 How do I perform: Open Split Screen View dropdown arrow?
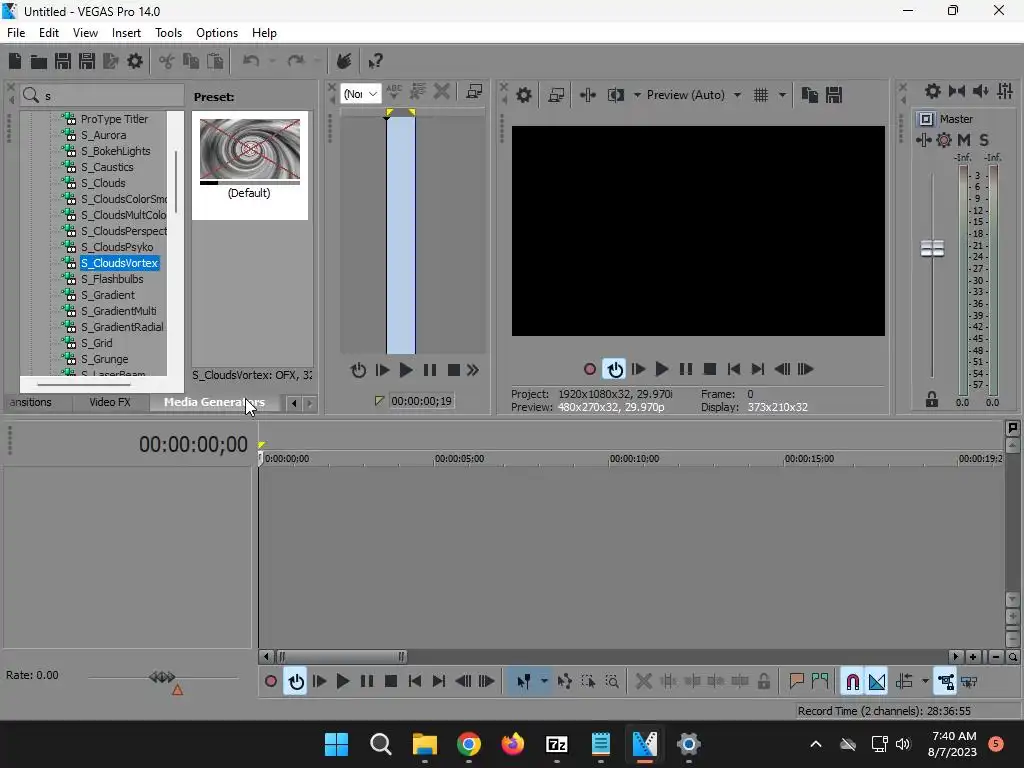[637, 95]
